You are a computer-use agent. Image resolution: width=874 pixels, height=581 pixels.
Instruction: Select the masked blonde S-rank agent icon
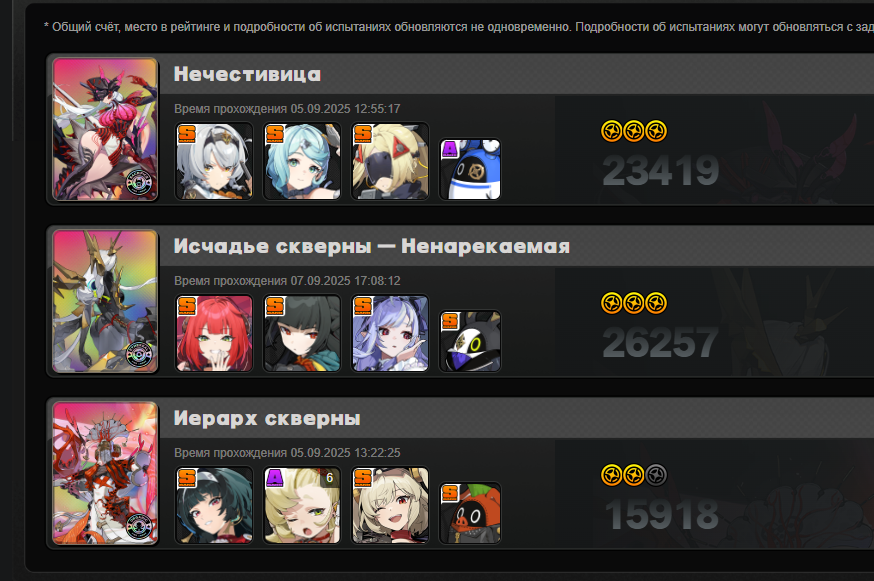(390, 161)
